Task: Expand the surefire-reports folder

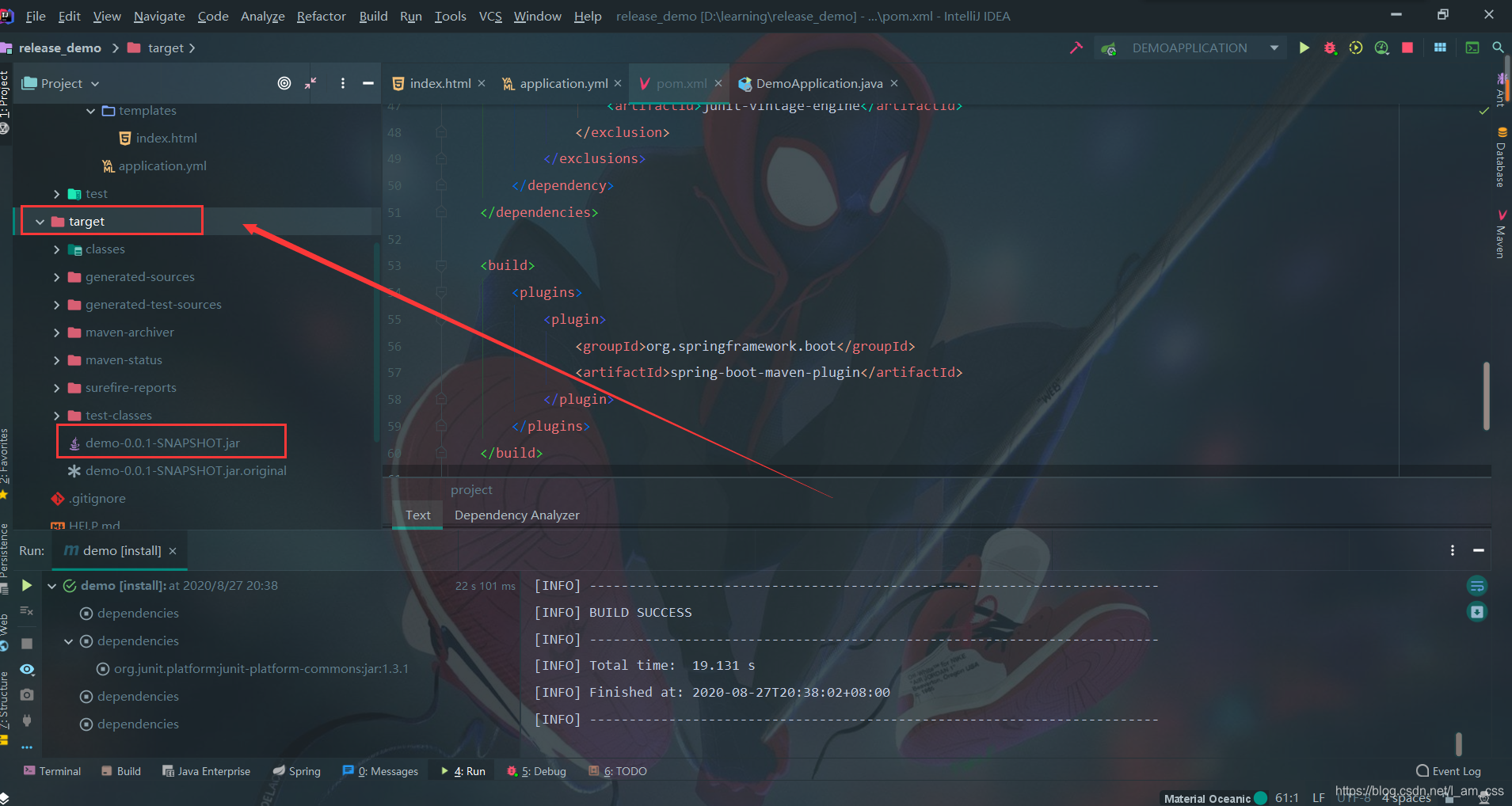Action: coord(56,388)
